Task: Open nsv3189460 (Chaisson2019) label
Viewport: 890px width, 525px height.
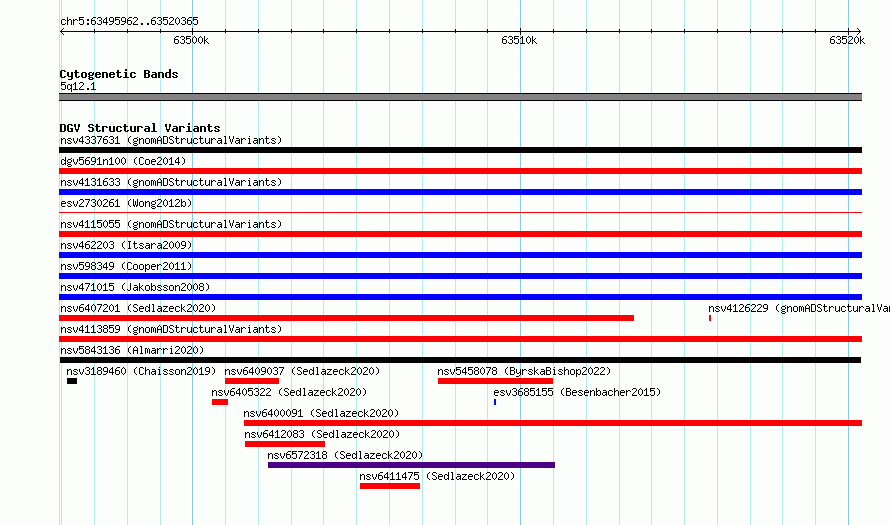Action: pos(141,371)
